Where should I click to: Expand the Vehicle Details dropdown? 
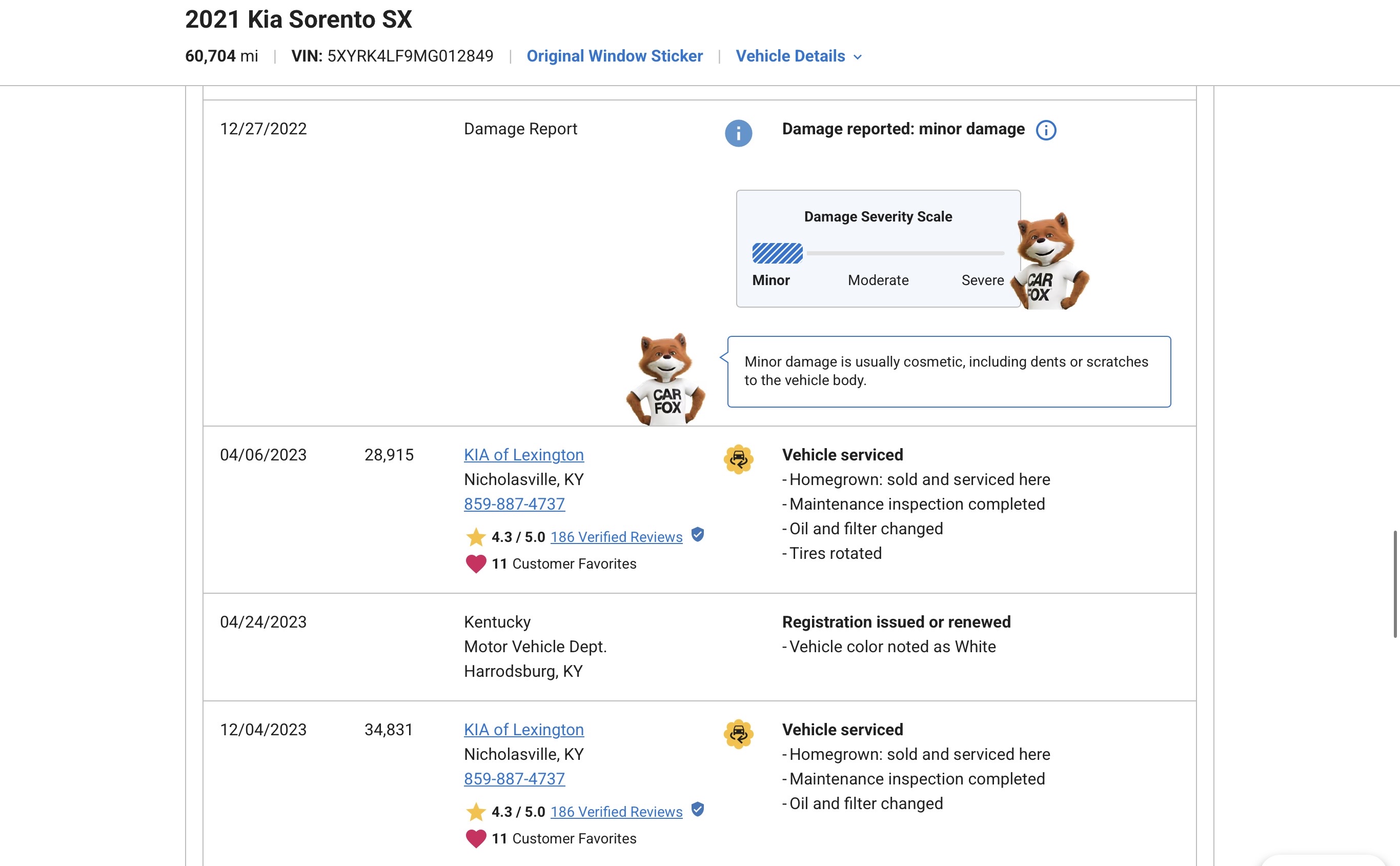pos(798,55)
